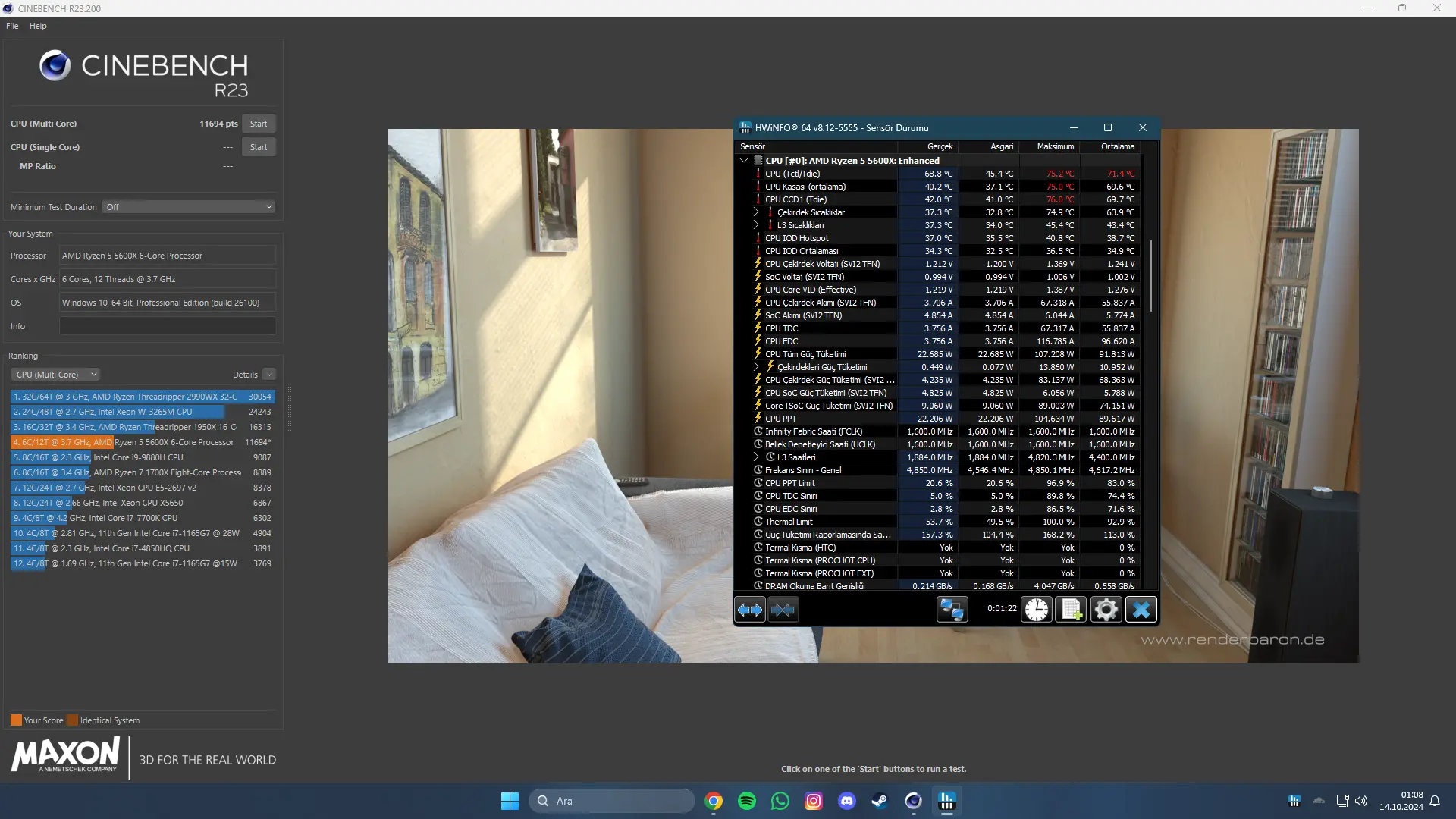Click the Gerçek column header
The image size is (1456, 819).
click(928, 146)
